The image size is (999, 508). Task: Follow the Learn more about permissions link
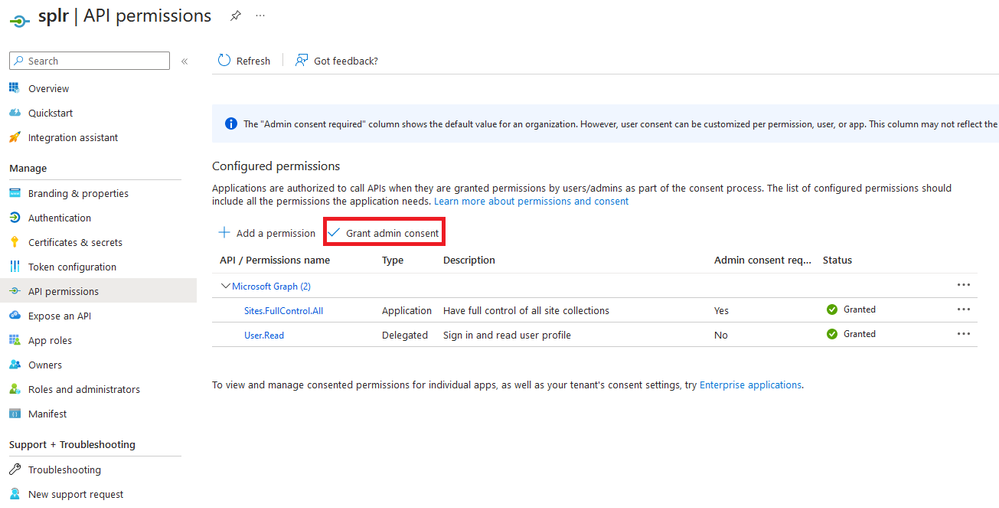point(531,201)
